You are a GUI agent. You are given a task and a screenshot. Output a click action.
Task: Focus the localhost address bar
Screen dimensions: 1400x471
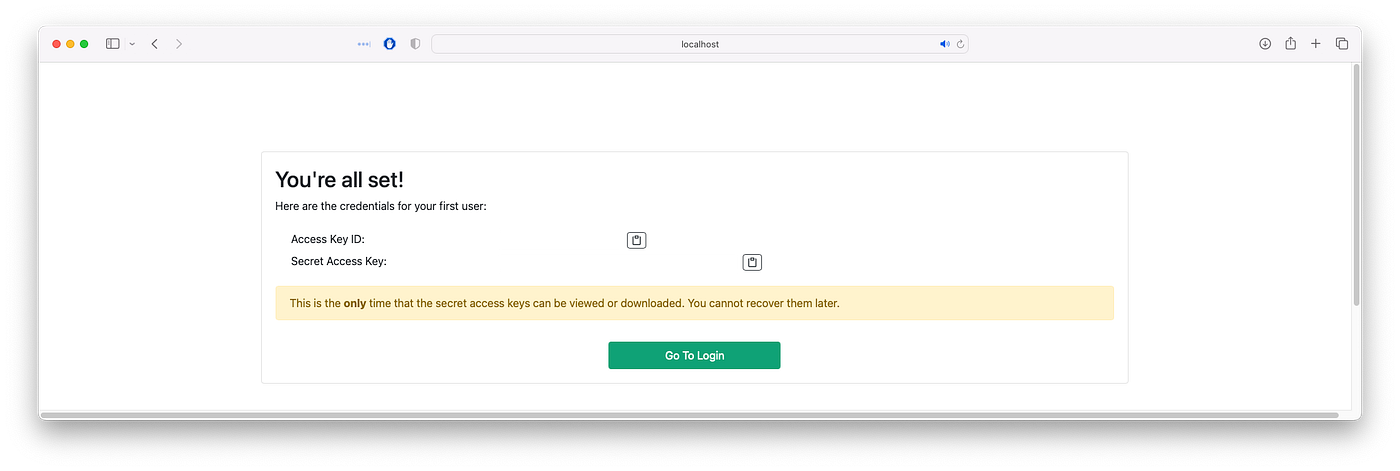(x=700, y=44)
